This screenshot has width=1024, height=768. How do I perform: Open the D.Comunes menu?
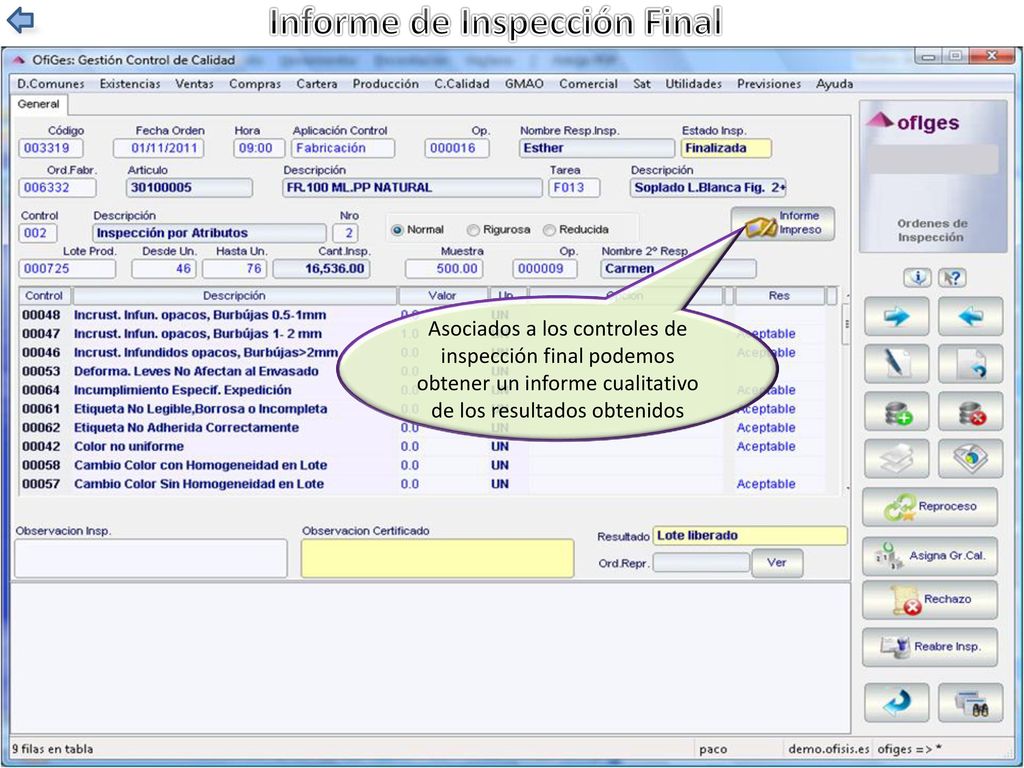51,84
